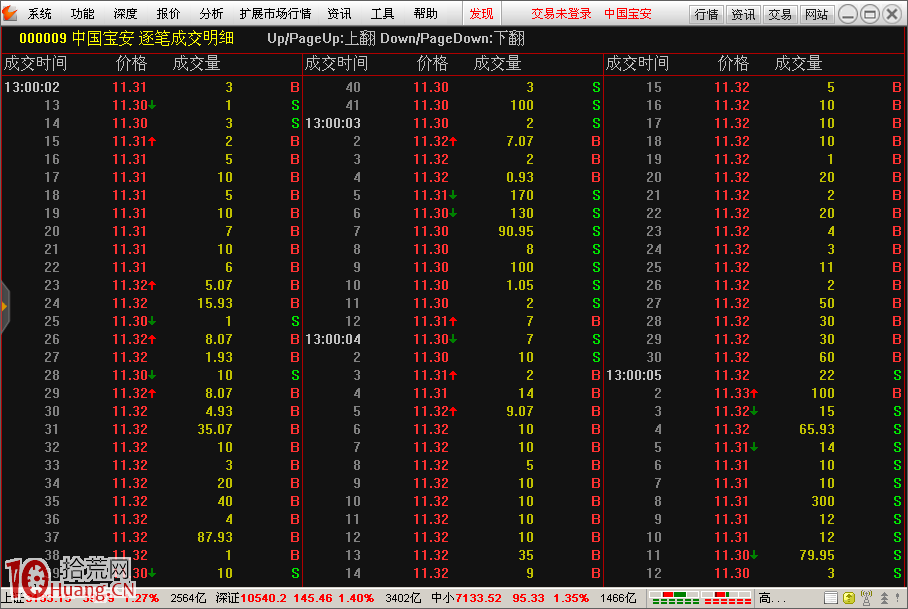Click the 高... entry in status bar
This screenshot has width=908, height=609.
click(772, 598)
